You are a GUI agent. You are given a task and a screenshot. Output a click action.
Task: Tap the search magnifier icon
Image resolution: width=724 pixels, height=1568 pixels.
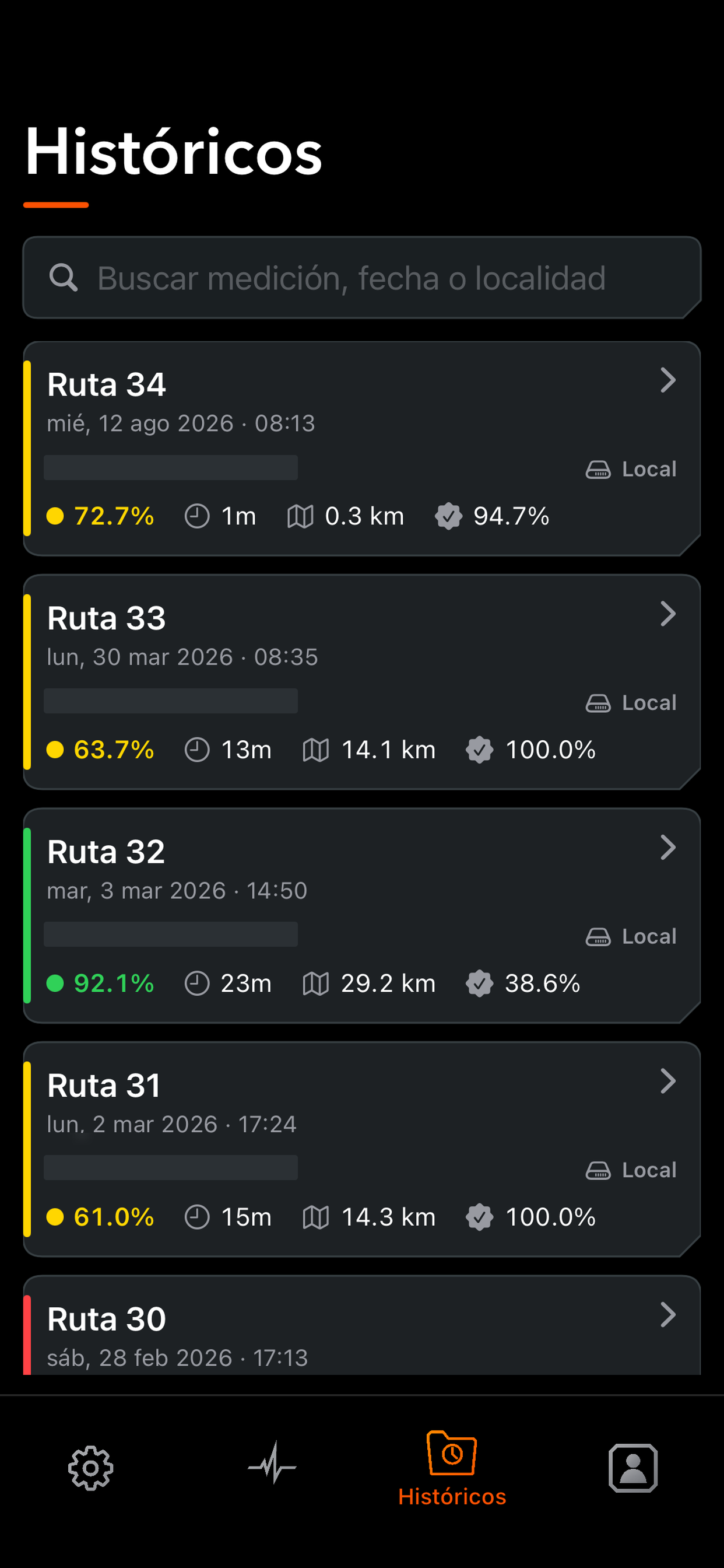pos(64,278)
